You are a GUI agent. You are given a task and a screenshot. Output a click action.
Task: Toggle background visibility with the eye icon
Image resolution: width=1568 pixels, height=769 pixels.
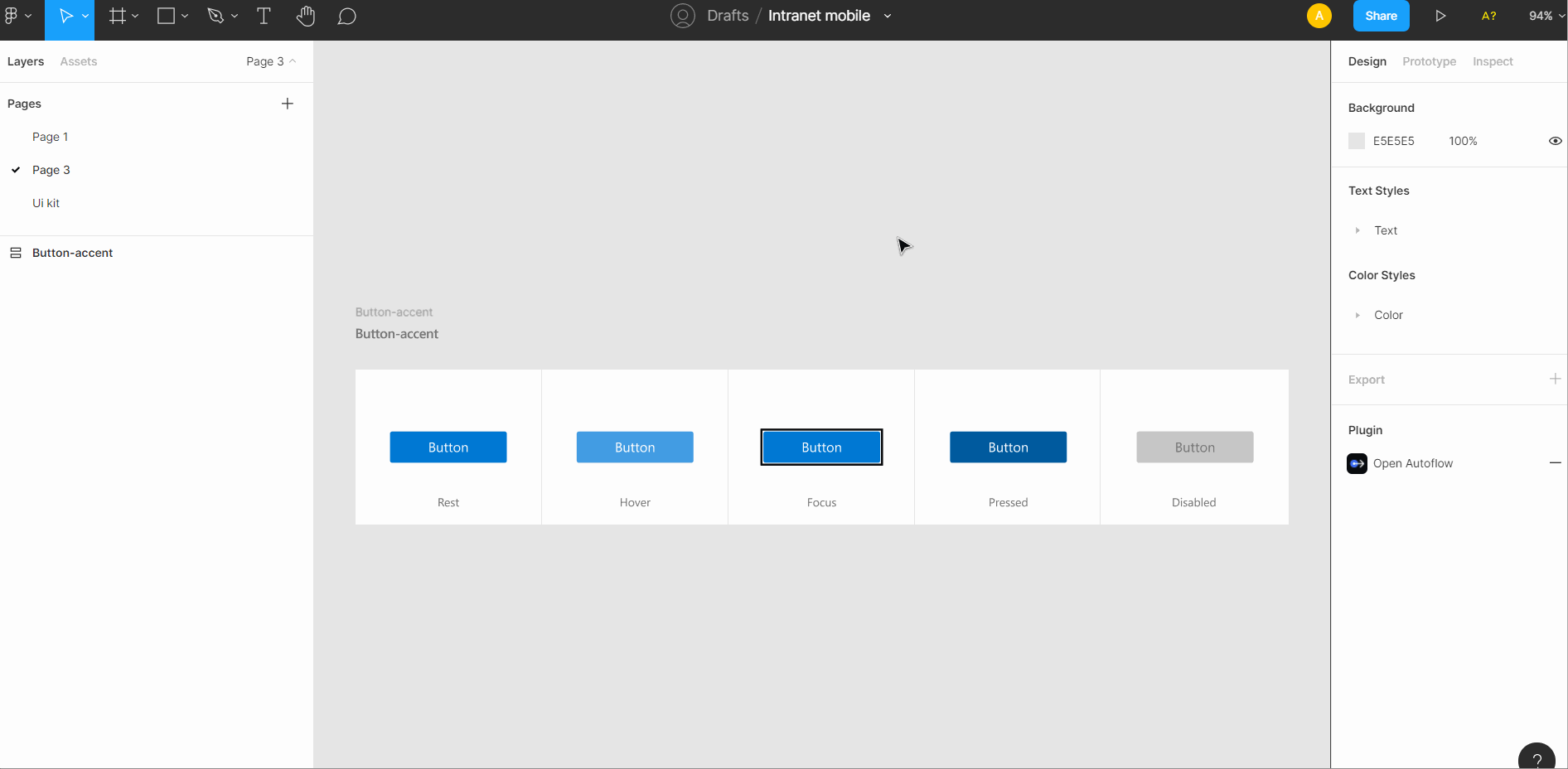1555,141
